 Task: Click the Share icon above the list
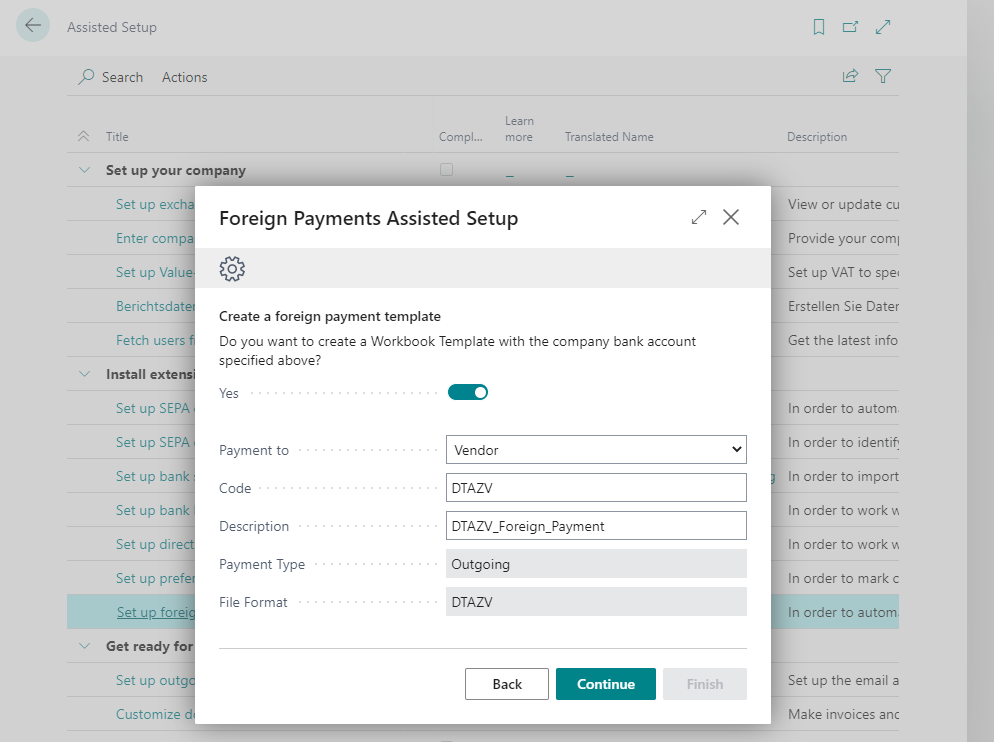(850, 75)
